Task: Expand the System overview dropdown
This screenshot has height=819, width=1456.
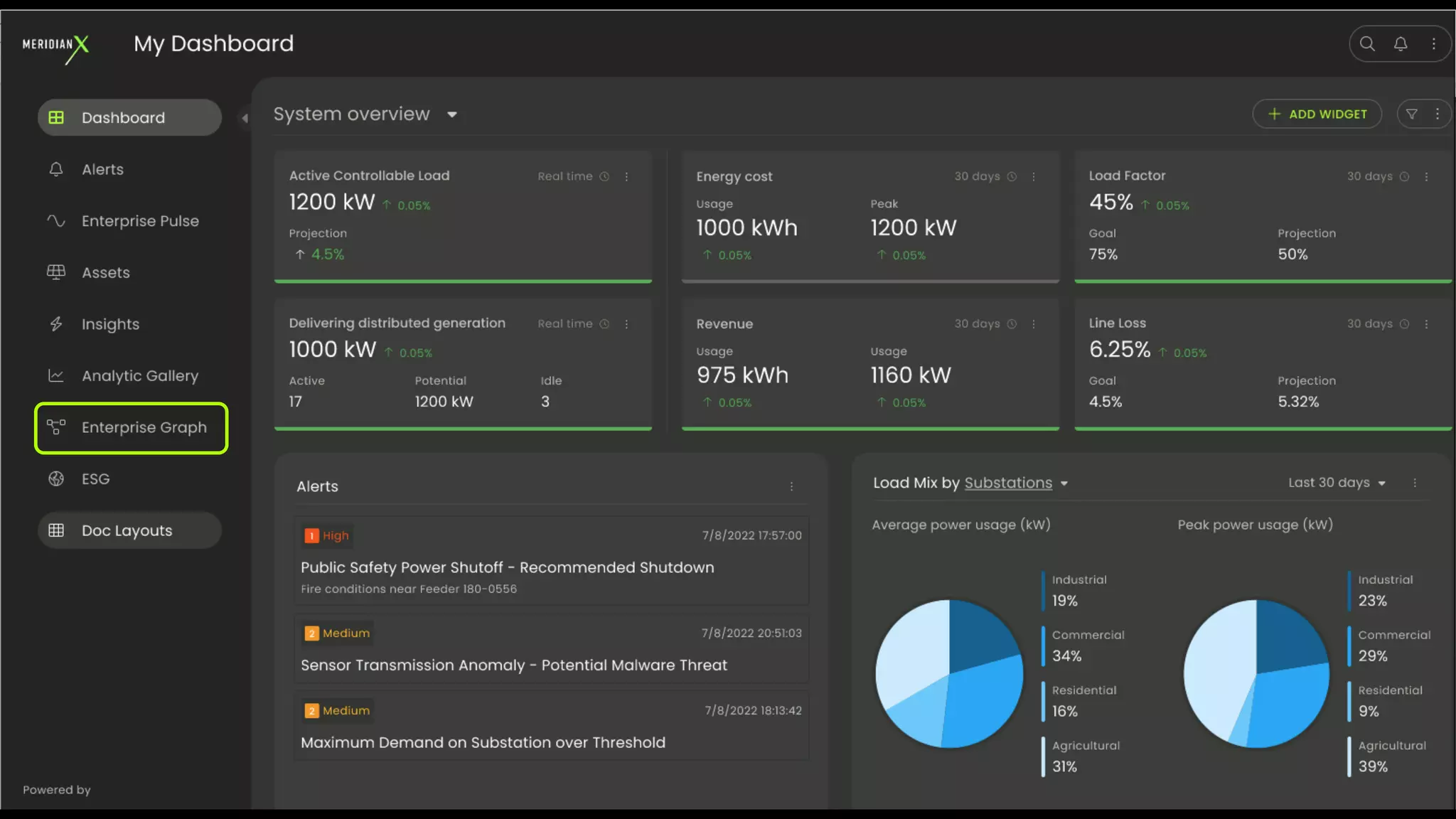Action: point(451,114)
